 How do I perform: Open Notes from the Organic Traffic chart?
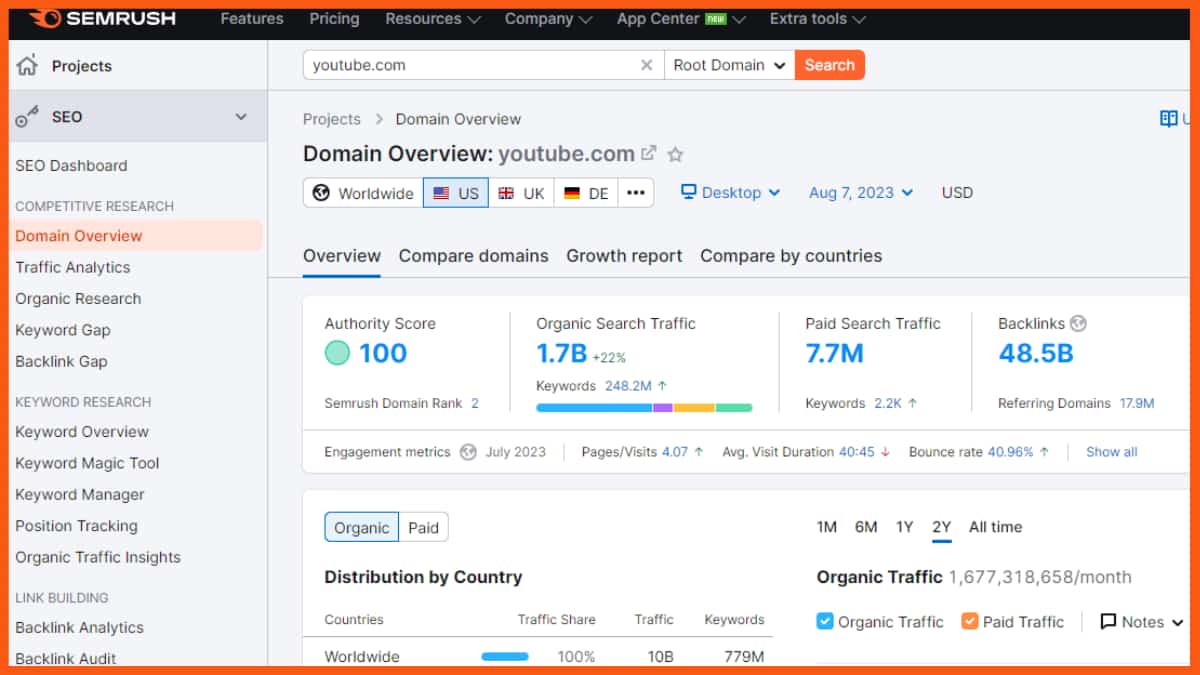tap(1140, 621)
